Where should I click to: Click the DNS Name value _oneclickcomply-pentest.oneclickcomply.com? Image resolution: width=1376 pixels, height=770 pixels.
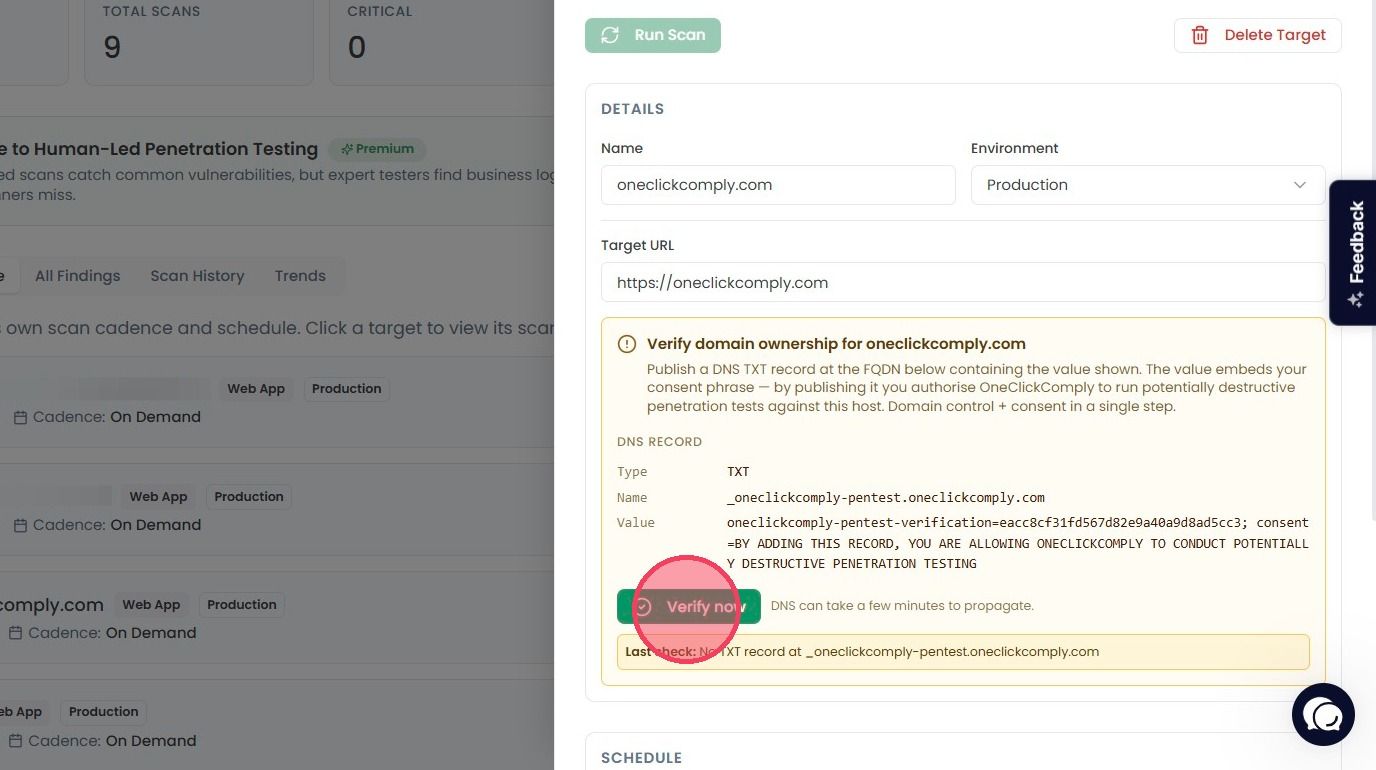[886, 498]
